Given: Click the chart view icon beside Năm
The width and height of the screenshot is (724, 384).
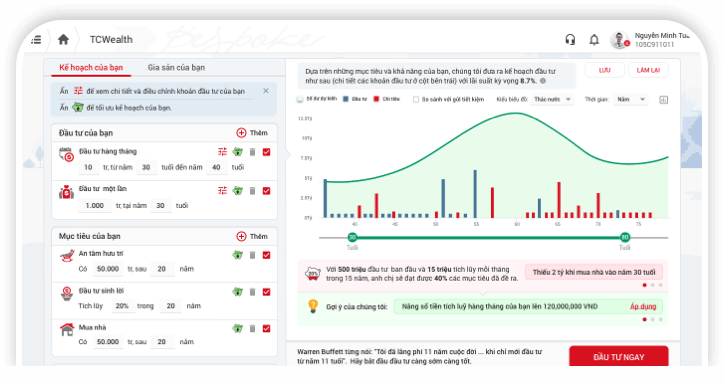Looking at the screenshot, I should click(664, 100).
